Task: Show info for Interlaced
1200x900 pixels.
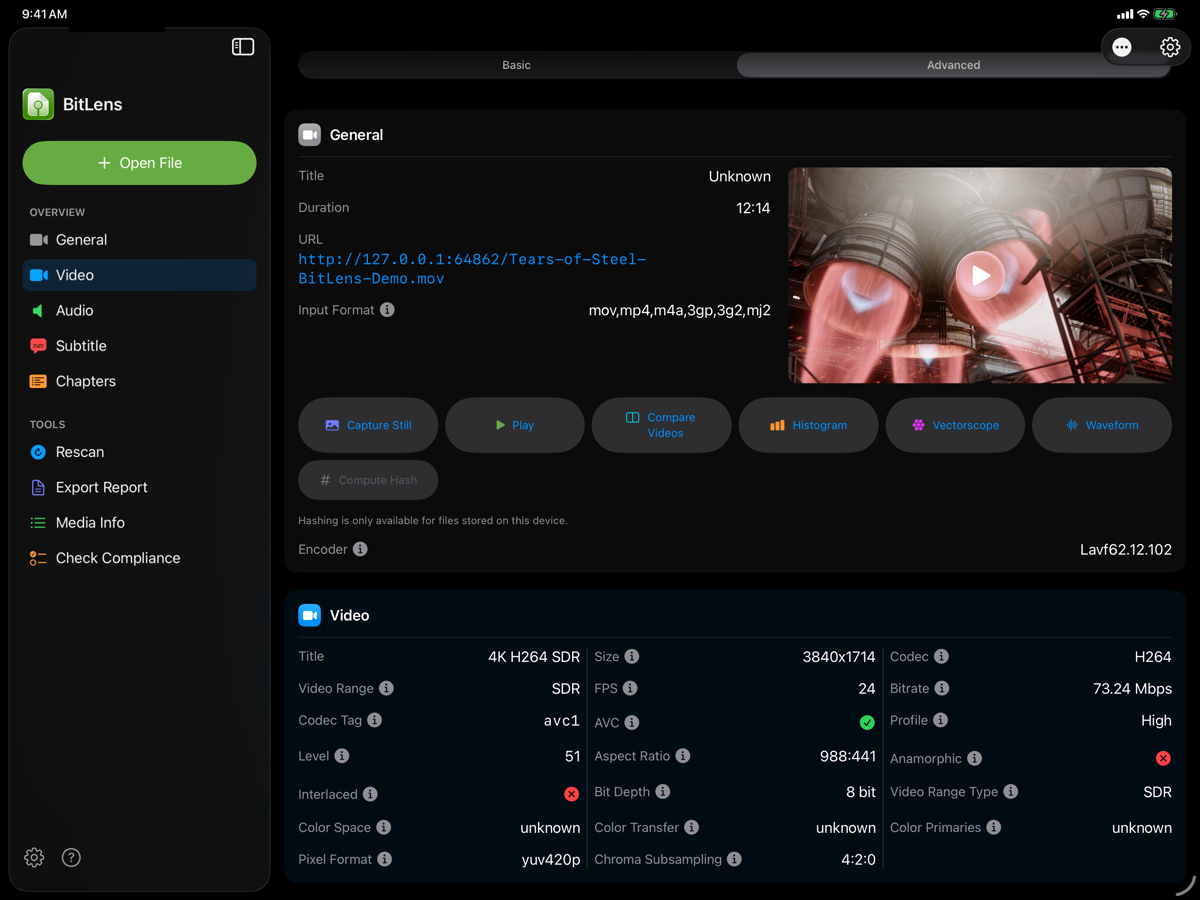Action: [370, 794]
